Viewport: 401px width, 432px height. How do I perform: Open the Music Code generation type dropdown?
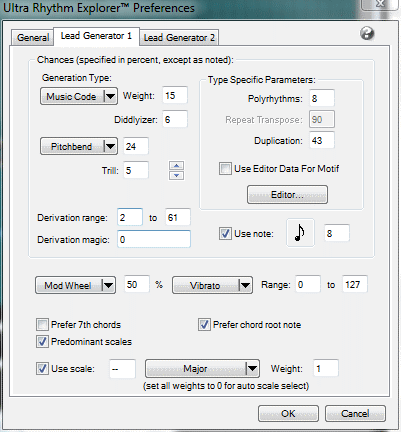[x=79, y=96]
